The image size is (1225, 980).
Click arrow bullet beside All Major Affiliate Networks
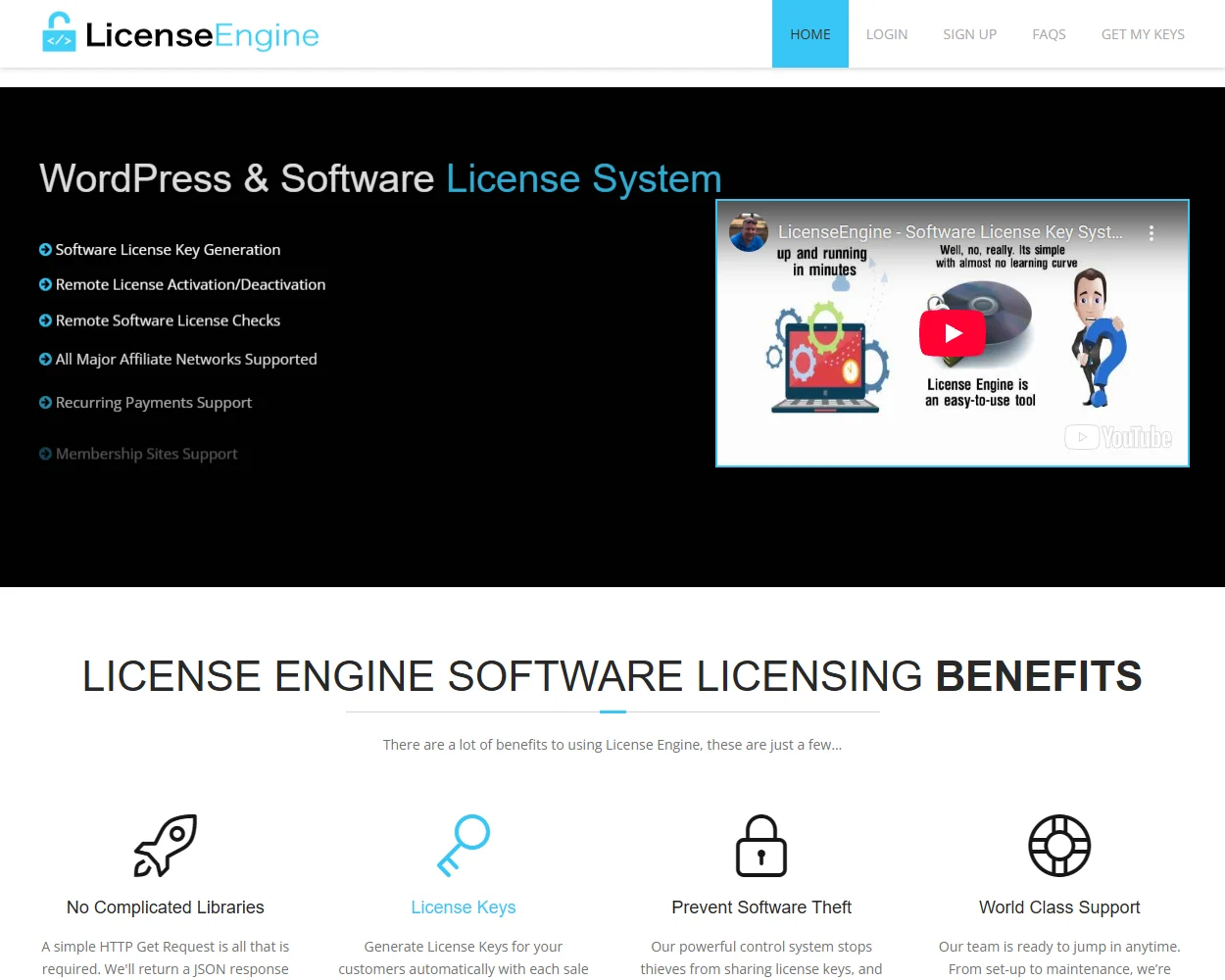point(45,360)
